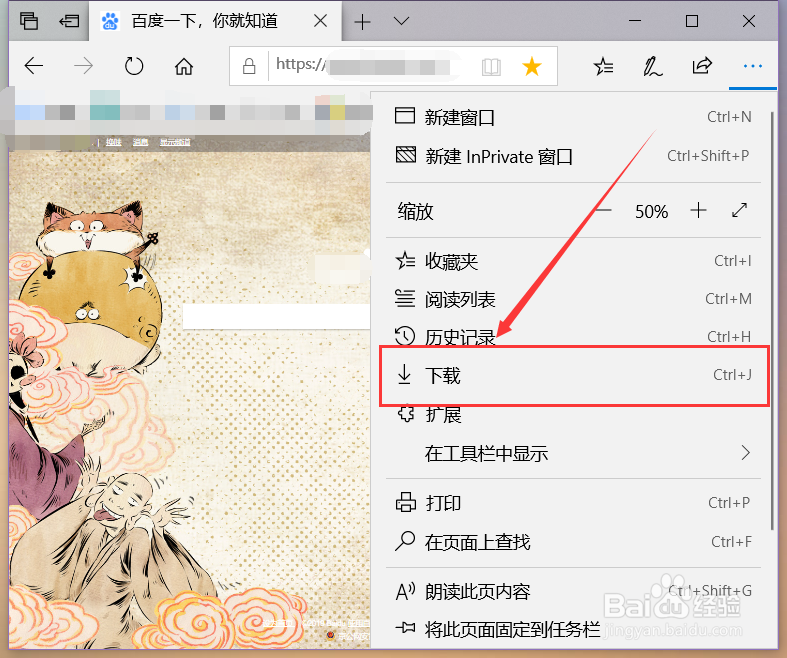
Task: Open the favorites hub icon in toolbar
Action: point(603,66)
